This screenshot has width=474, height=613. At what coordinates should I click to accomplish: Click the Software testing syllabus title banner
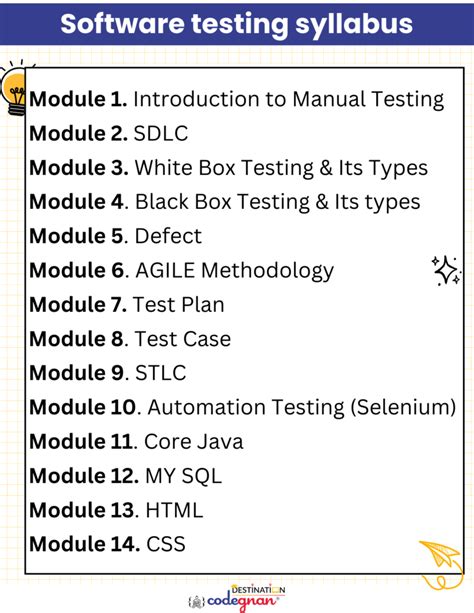coord(237,24)
